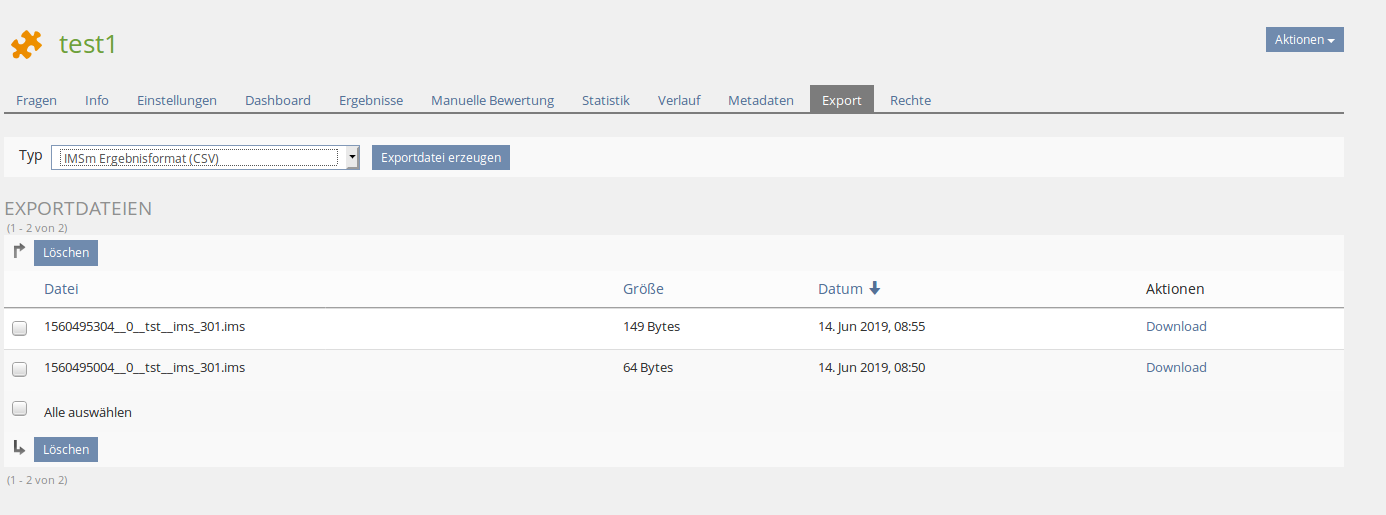Check the 1560495004 export file checkbox
This screenshot has width=1386, height=515.
pyautogui.click(x=19, y=369)
